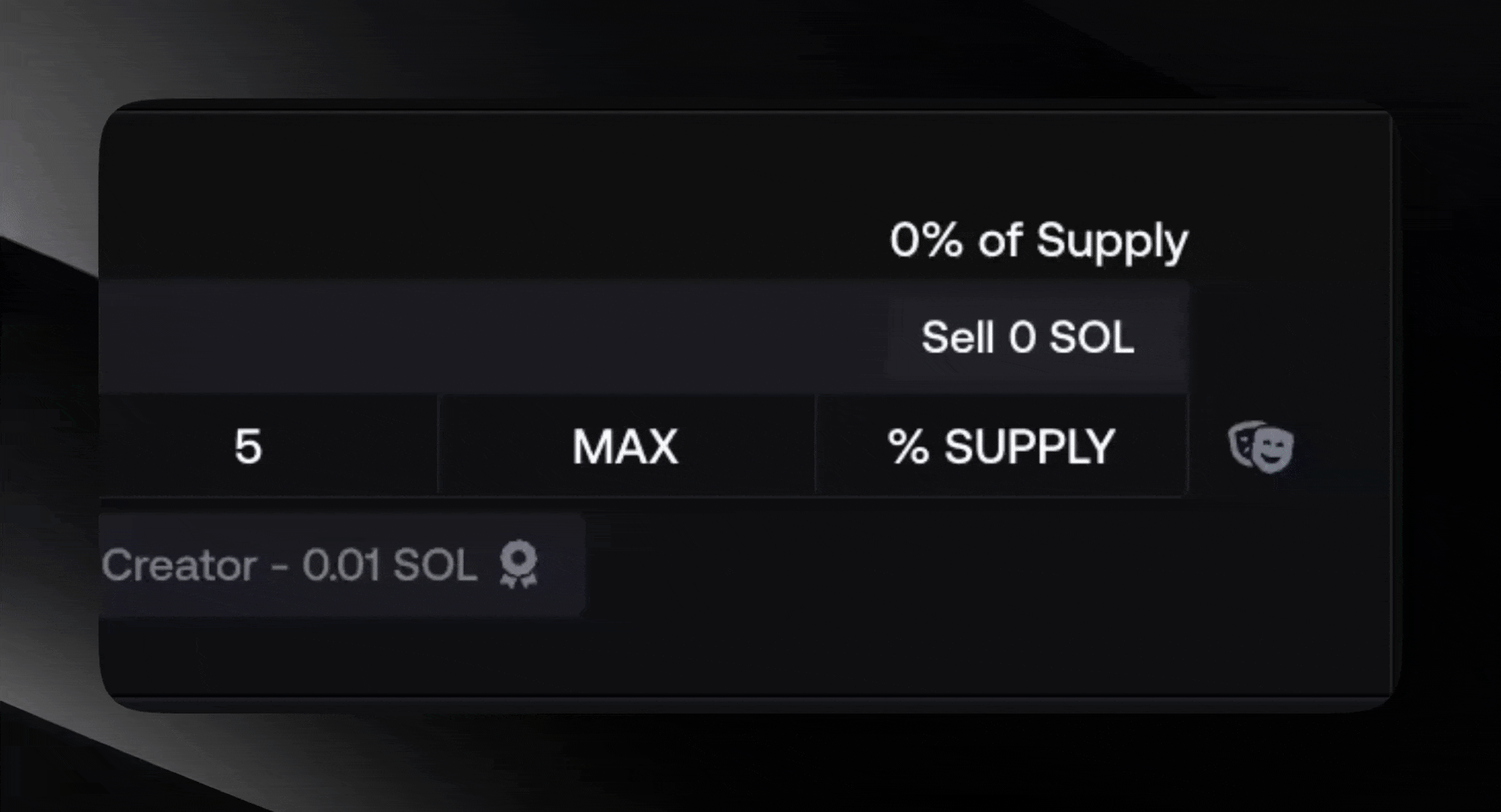Hit the comedy-tragedy masks icon
1501x812 pixels.
coord(1261,447)
